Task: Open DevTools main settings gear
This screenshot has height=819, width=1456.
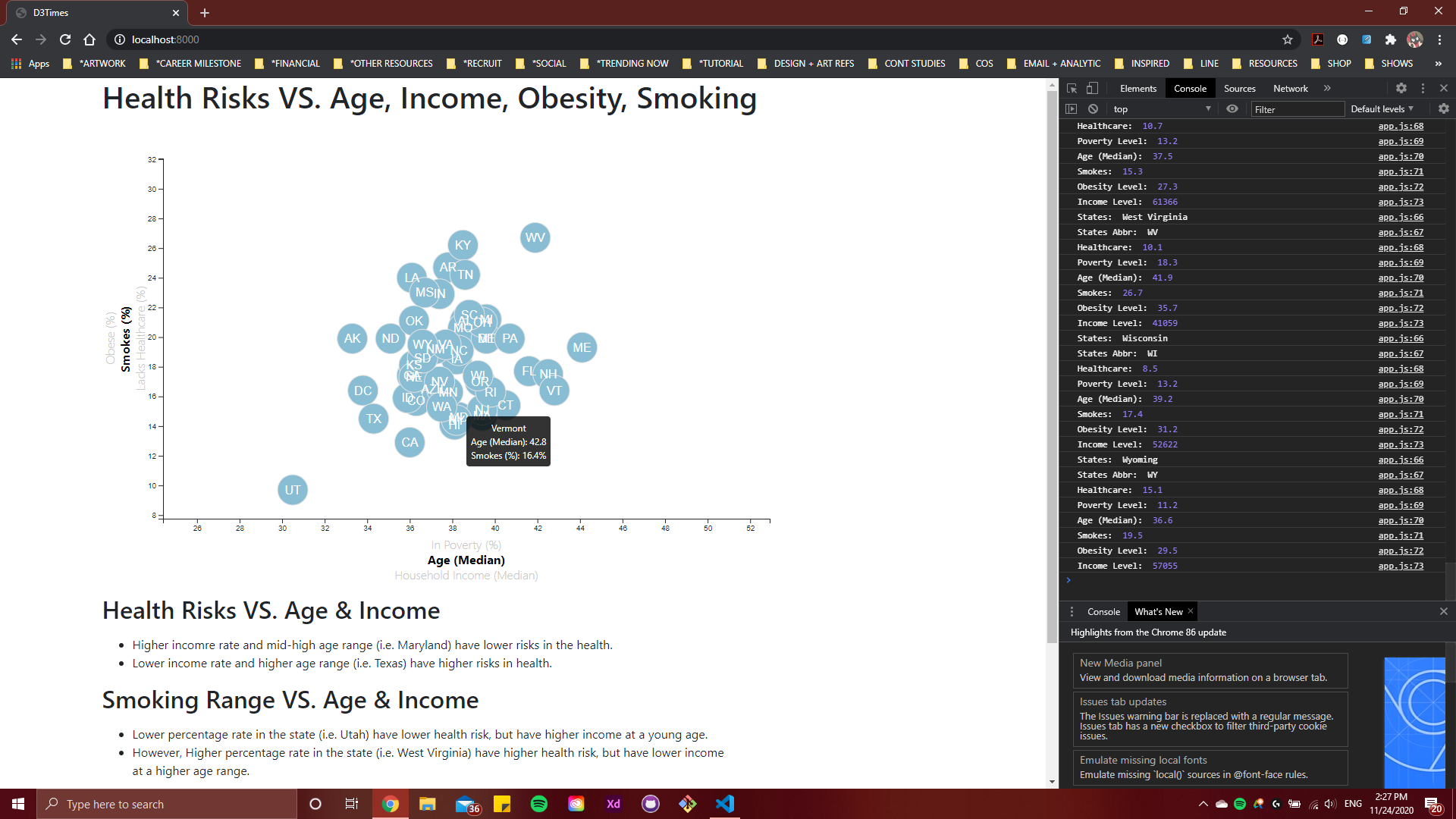Action: (x=1401, y=88)
